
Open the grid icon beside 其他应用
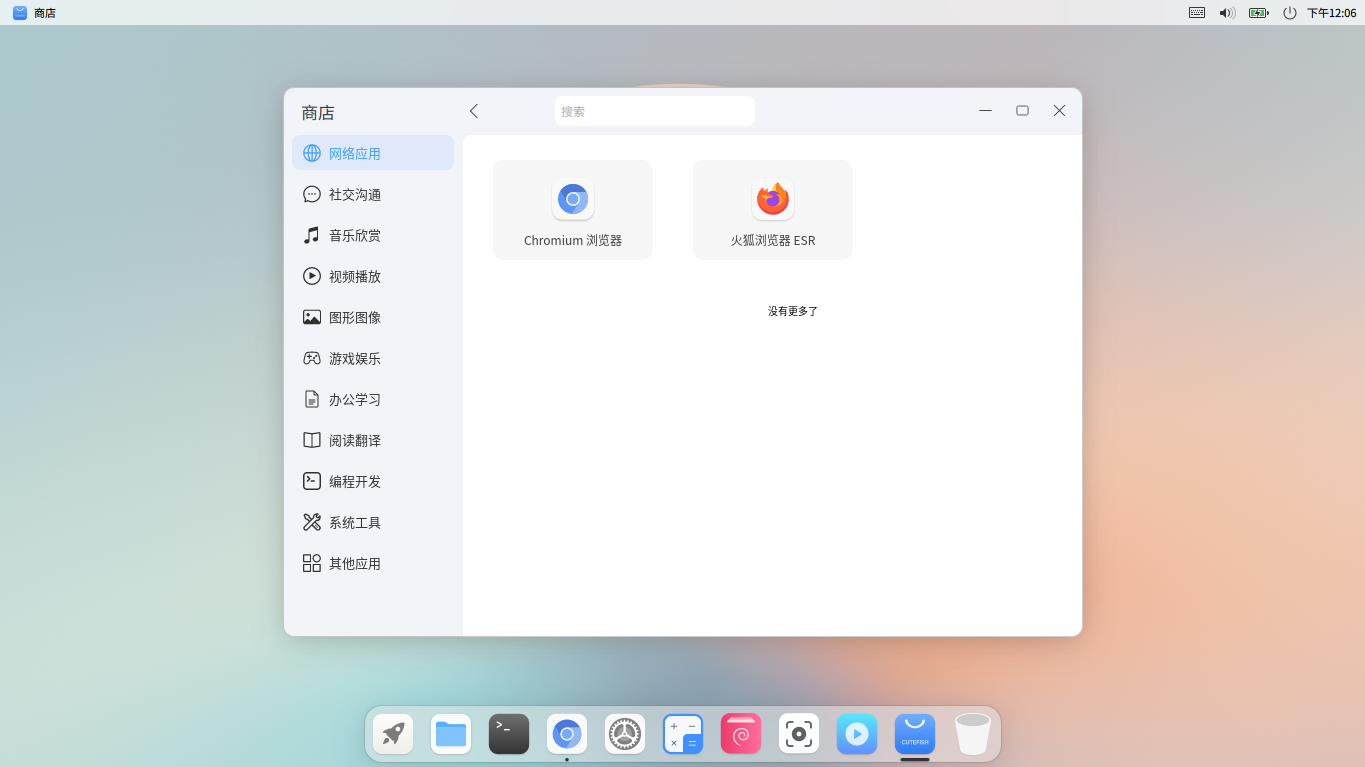point(311,563)
